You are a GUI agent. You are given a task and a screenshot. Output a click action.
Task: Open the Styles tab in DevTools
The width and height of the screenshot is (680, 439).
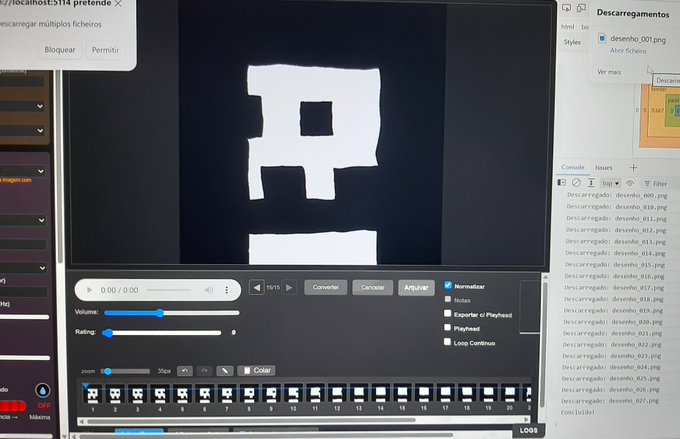tap(572, 42)
